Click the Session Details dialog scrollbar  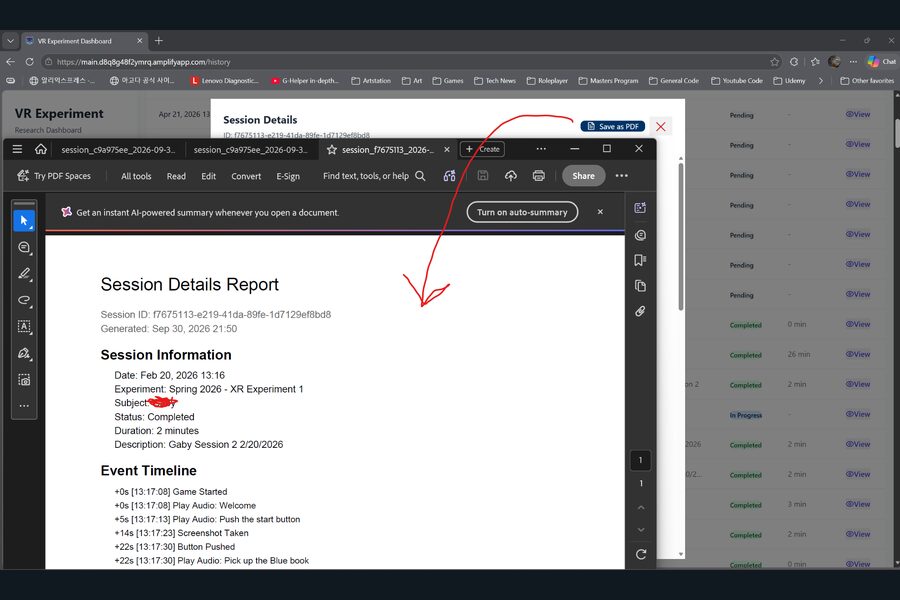point(681,237)
